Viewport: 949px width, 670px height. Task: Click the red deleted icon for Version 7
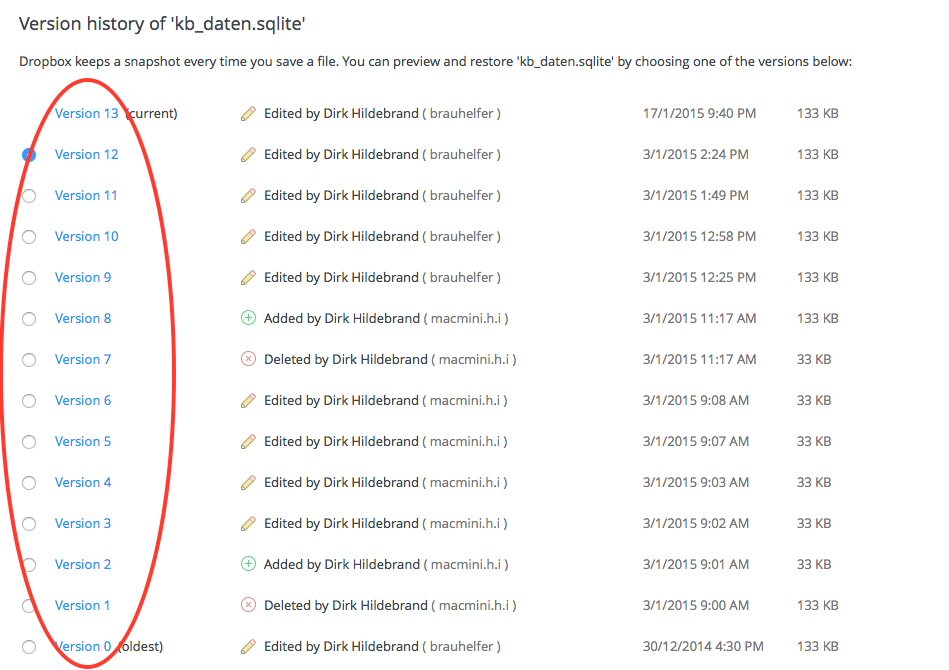click(x=249, y=359)
